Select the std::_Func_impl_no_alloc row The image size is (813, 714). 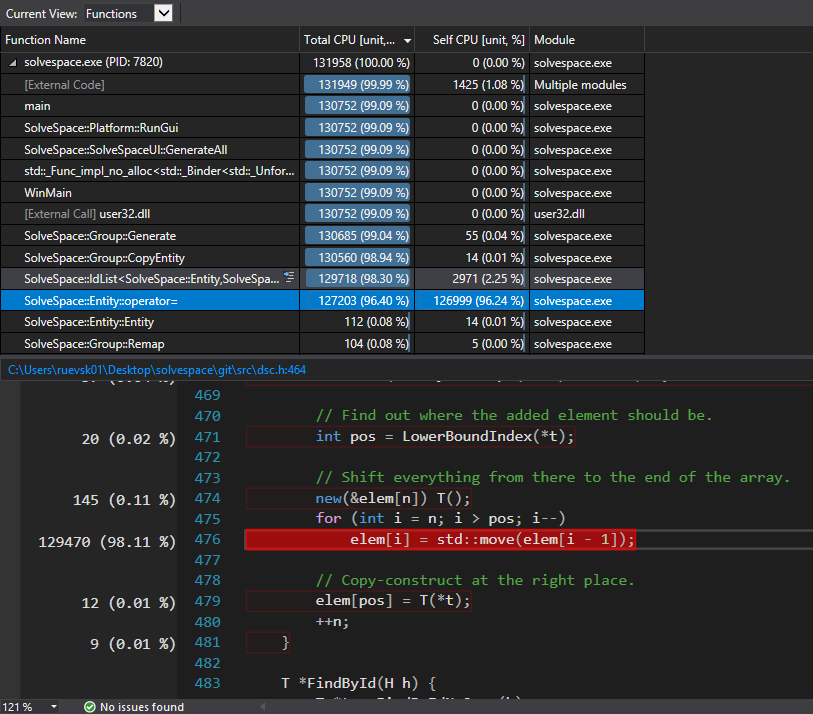323,171
